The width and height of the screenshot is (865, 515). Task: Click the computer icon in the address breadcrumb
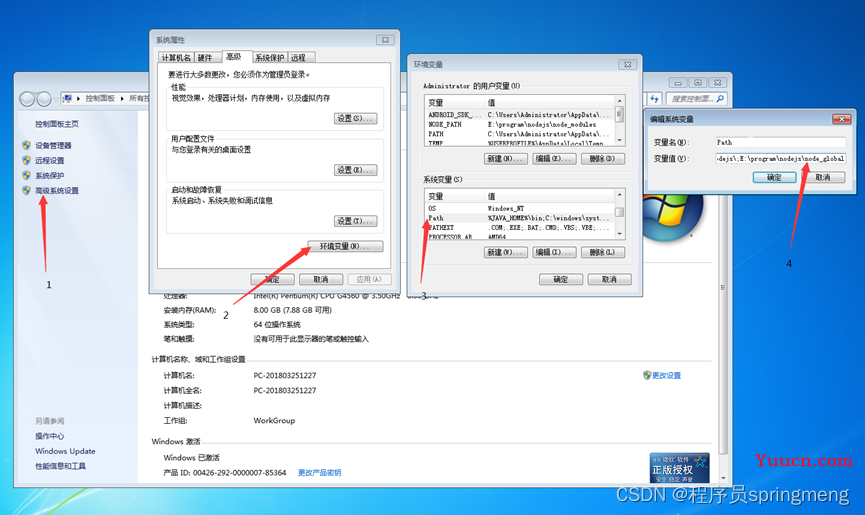pos(67,98)
